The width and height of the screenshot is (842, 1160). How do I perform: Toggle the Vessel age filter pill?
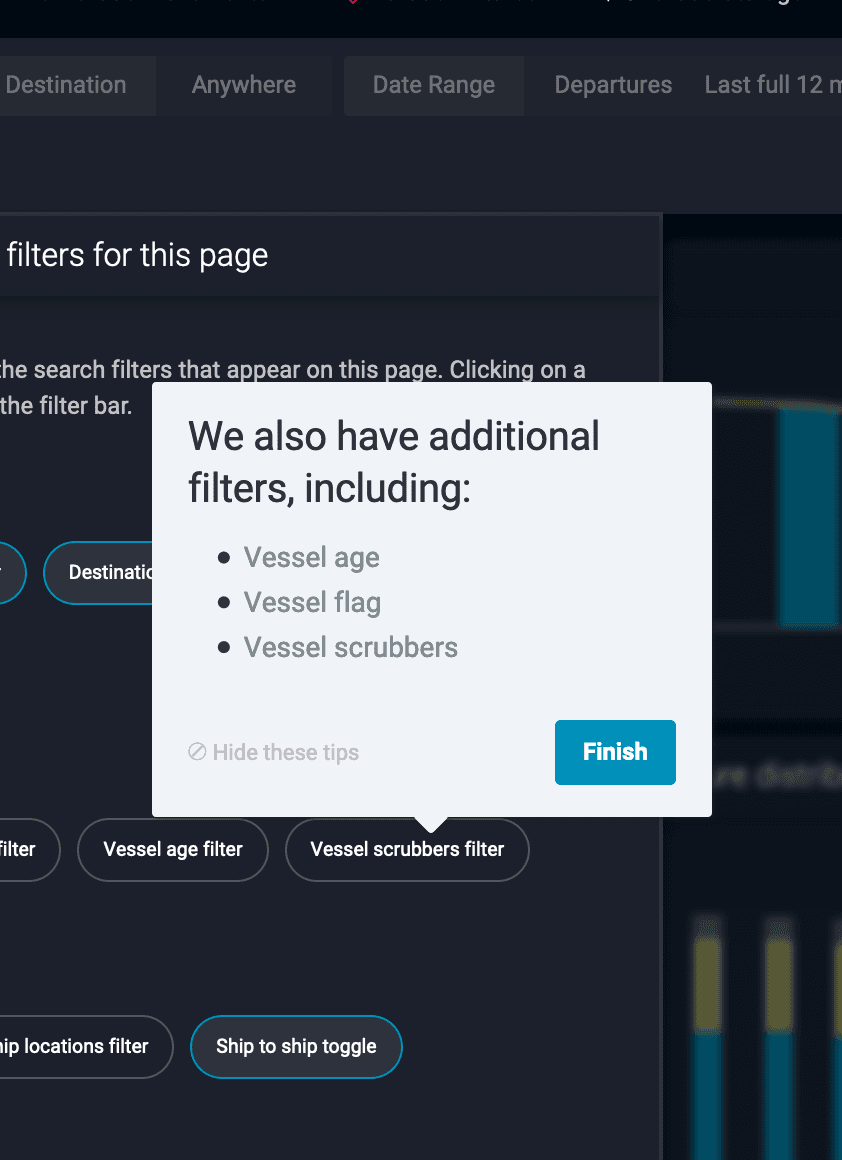tap(172, 849)
